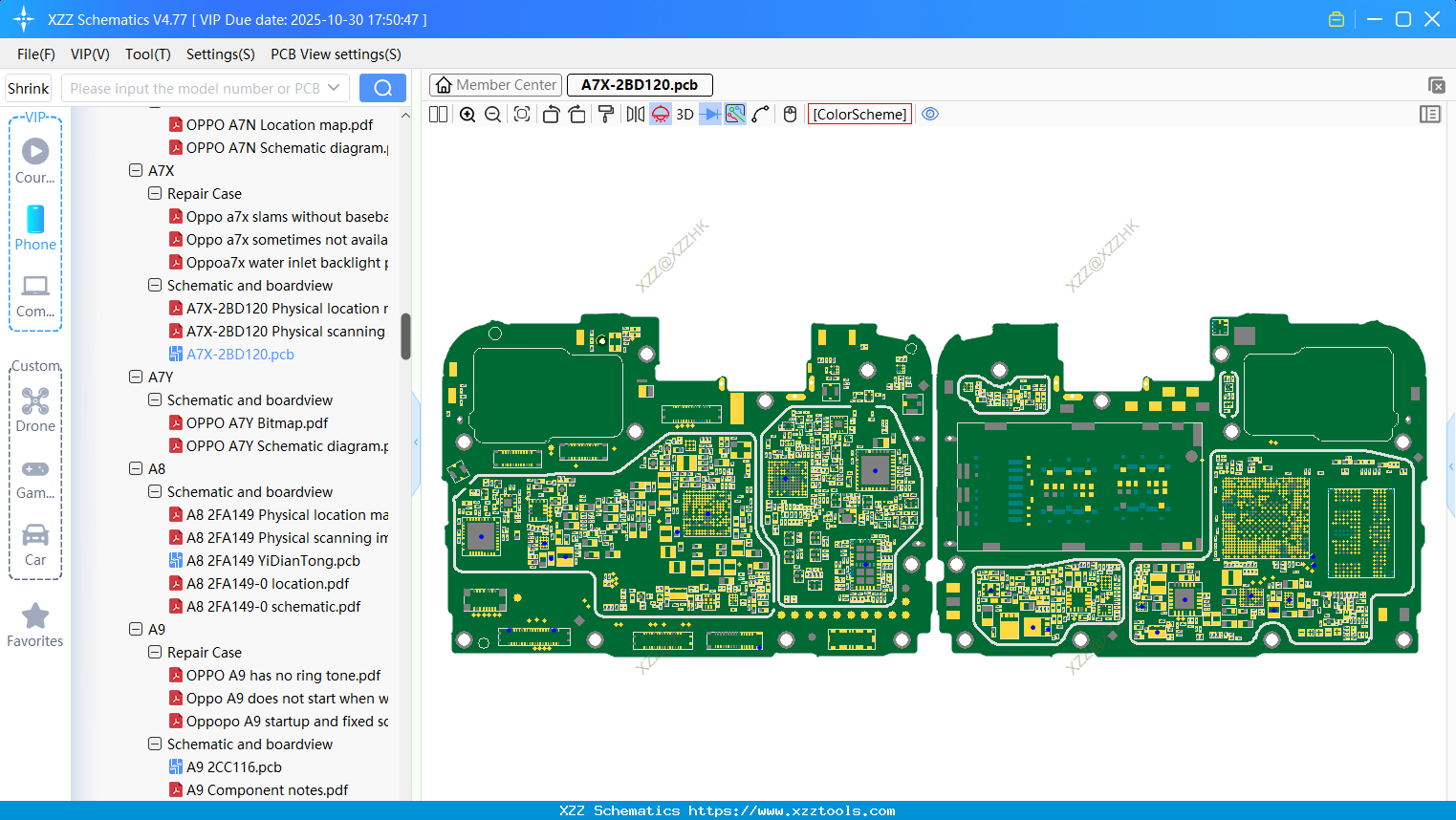Open A8 2FA149 YiDianTong.pcb file
Image resolution: width=1456 pixels, height=820 pixels.
(x=272, y=561)
